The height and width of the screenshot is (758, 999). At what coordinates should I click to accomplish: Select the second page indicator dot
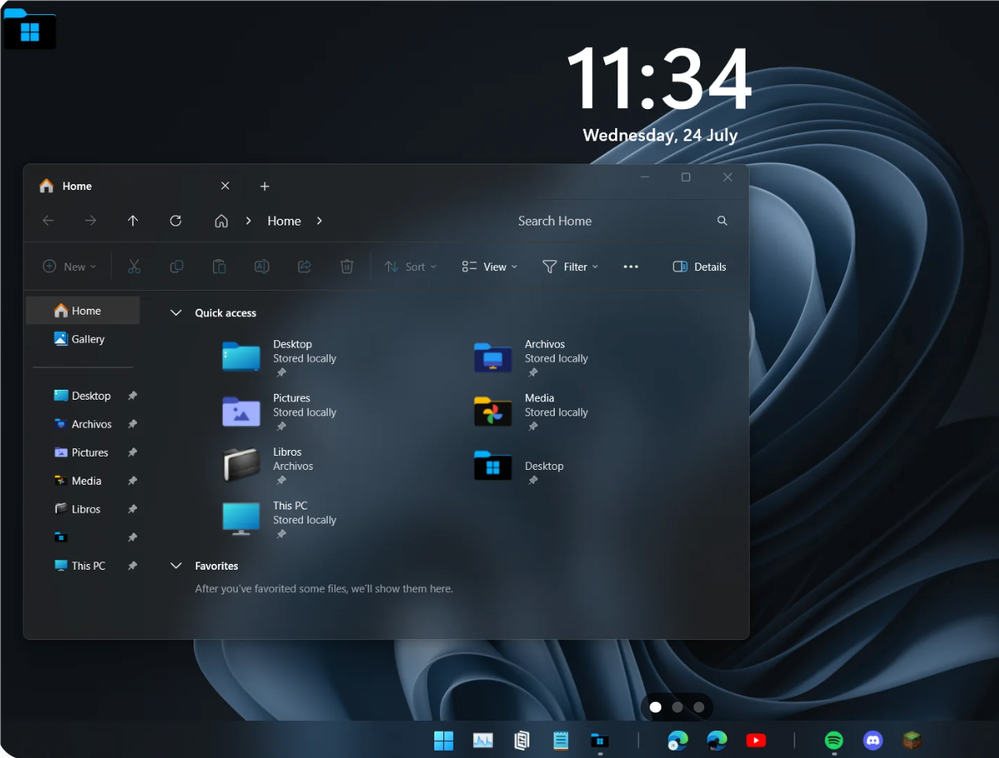(x=677, y=707)
